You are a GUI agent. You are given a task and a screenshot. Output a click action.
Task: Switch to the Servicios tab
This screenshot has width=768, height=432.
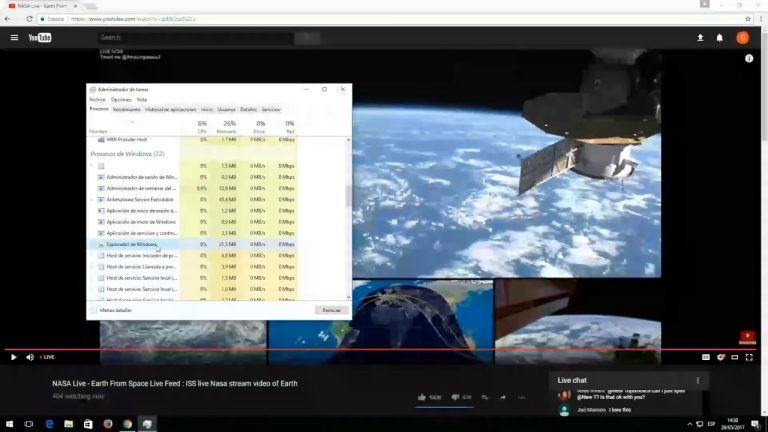(x=271, y=109)
